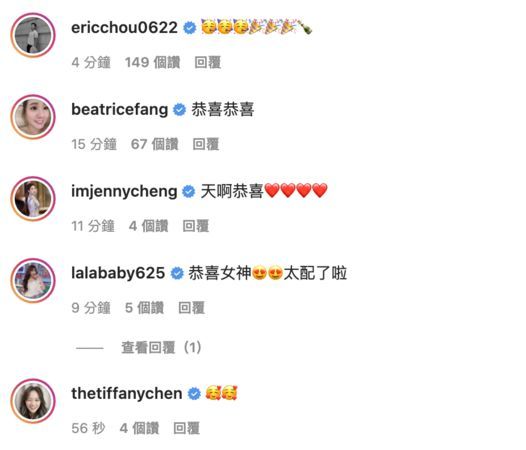The width and height of the screenshot is (526, 450).
Task: Reply to thetiffanychen's comment via 回覆
Action: click(186, 428)
